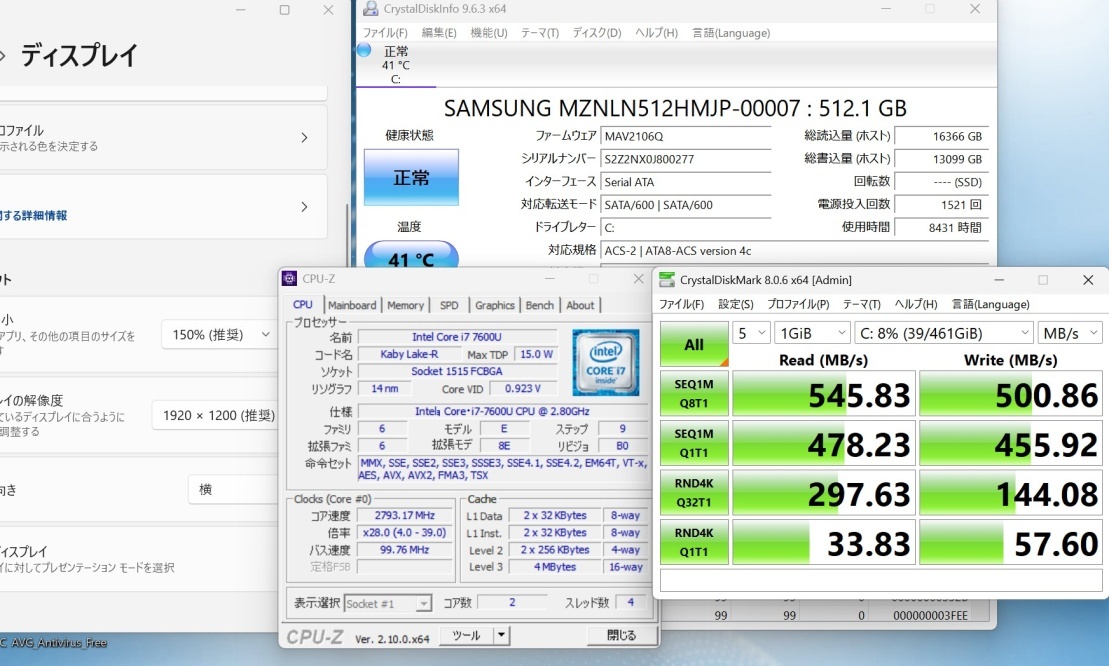Start all benchmarks with the All button
Screen dimensions: 1109x666
coord(694,344)
